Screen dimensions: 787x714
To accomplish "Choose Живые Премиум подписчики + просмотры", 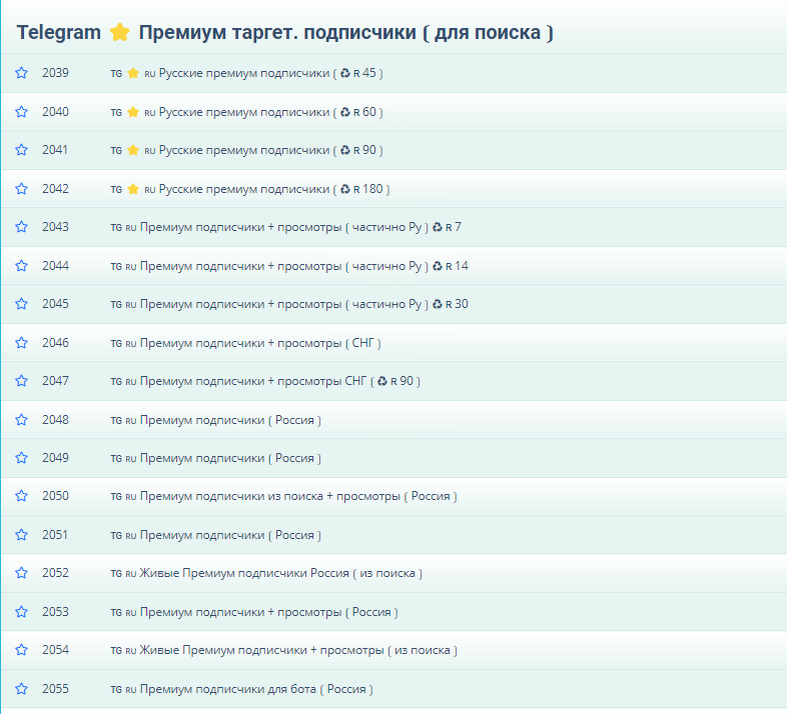I will click(284, 650).
